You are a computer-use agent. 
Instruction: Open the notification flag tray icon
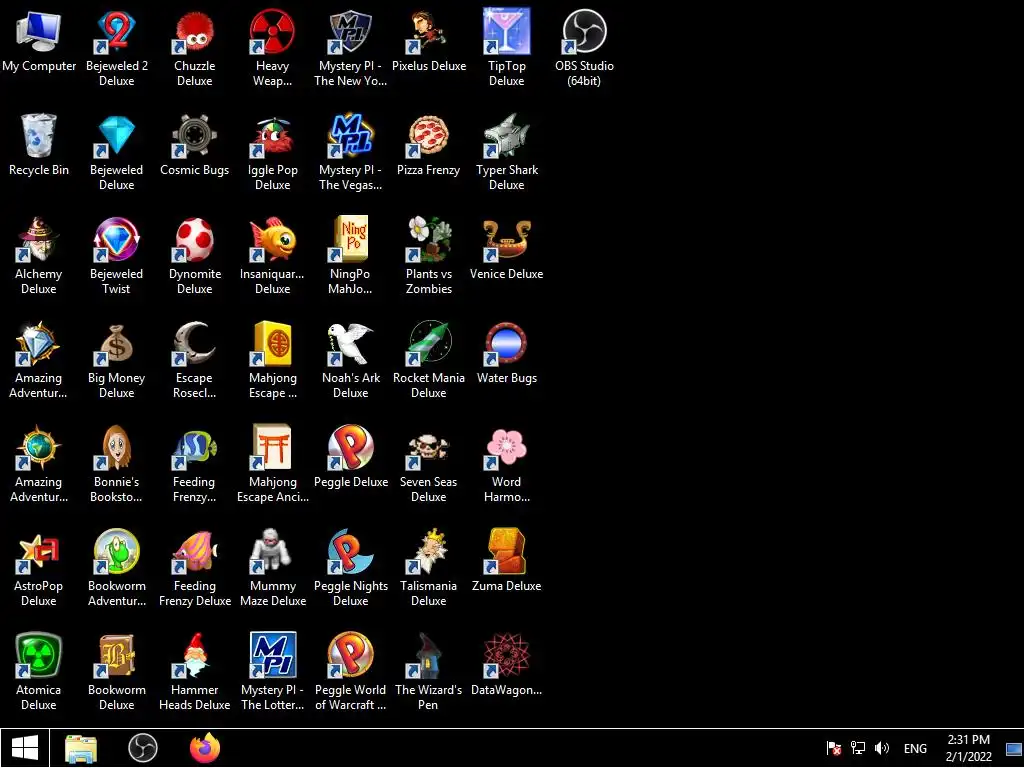click(834, 748)
